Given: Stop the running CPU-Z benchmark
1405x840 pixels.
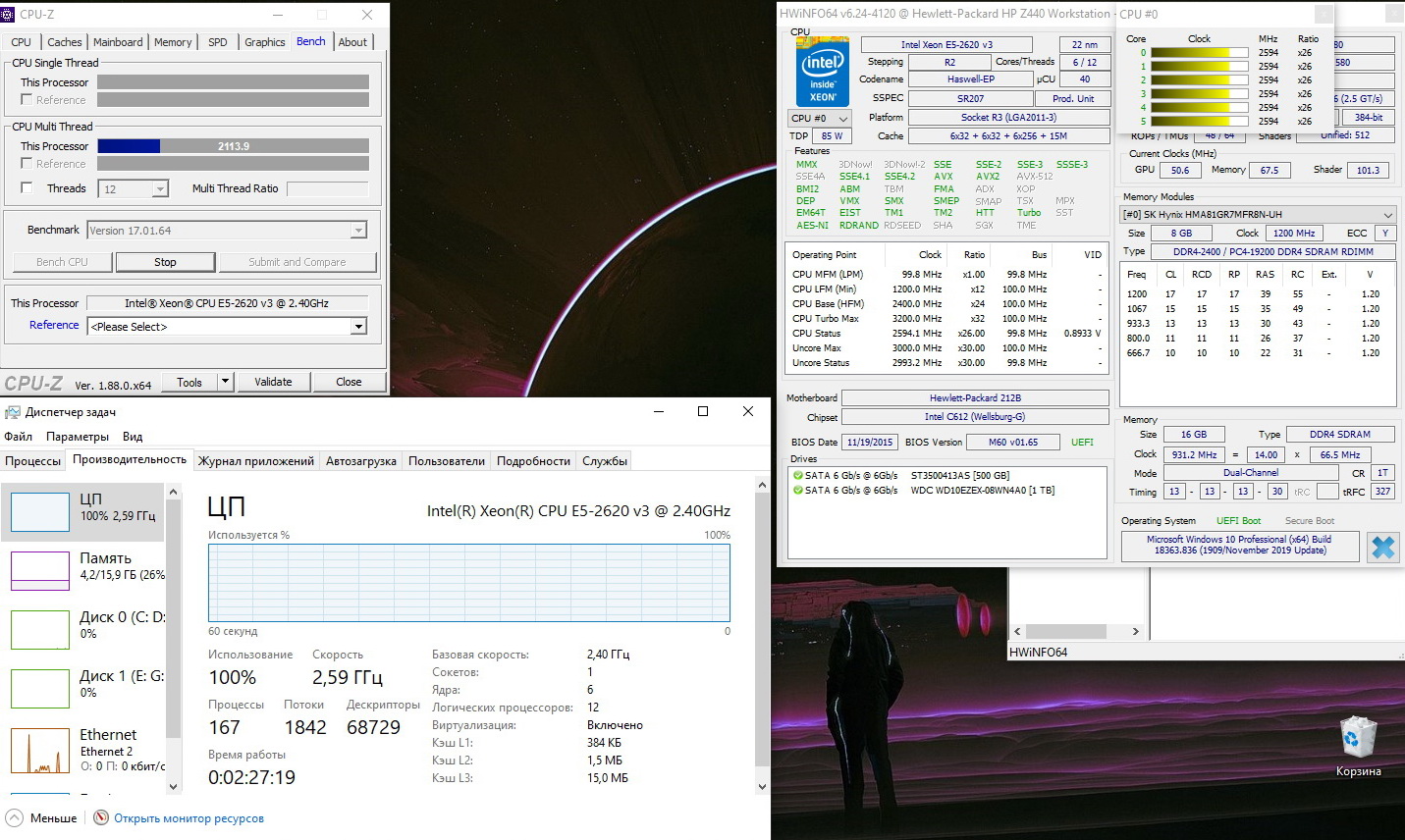Looking at the screenshot, I should (165, 262).
